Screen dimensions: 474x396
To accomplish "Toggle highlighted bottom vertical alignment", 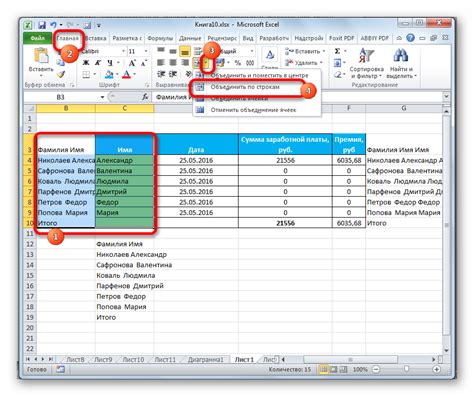I will pyautogui.click(x=185, y=51).
